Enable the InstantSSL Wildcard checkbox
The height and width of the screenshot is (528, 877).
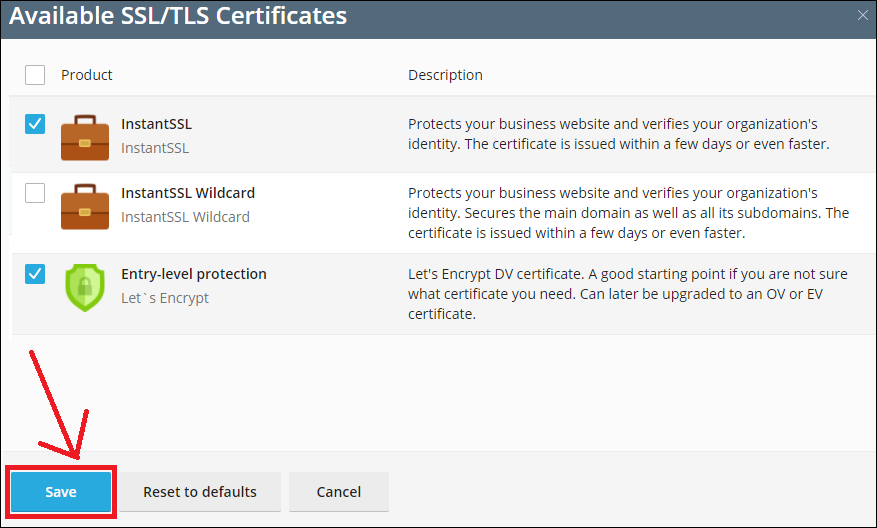(x=35, y=193)
